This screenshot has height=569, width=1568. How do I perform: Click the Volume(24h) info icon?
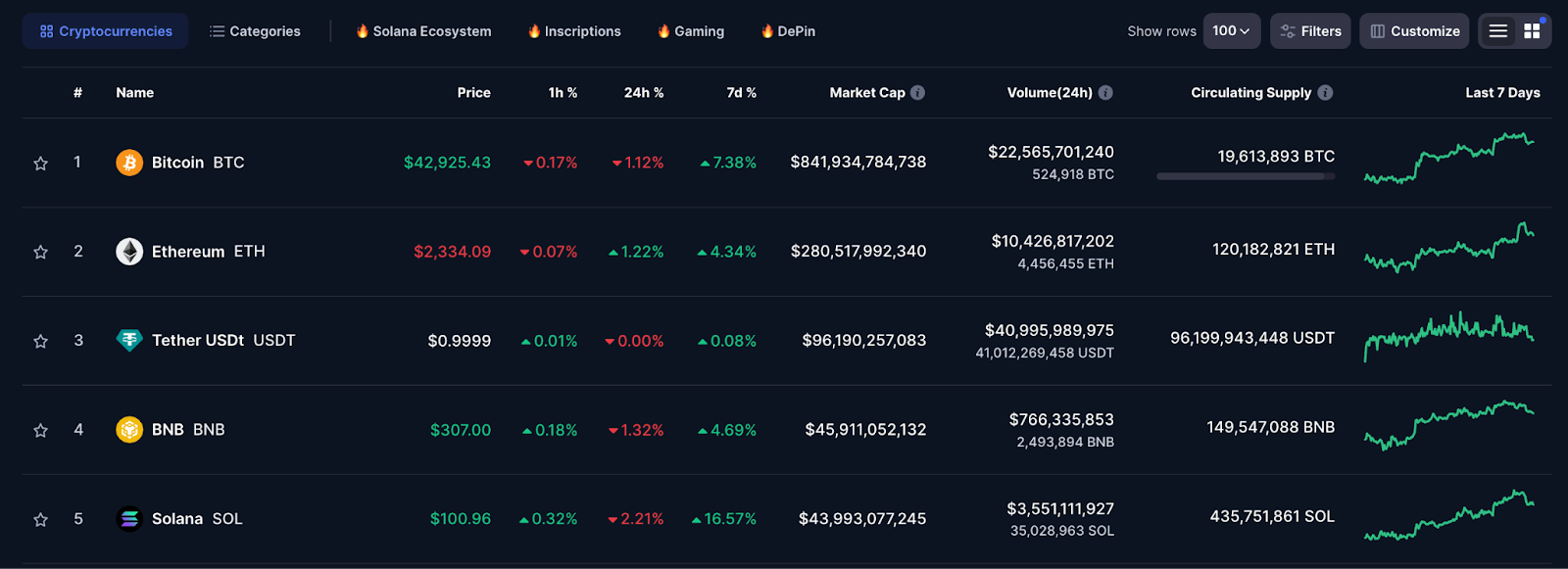1105,93
